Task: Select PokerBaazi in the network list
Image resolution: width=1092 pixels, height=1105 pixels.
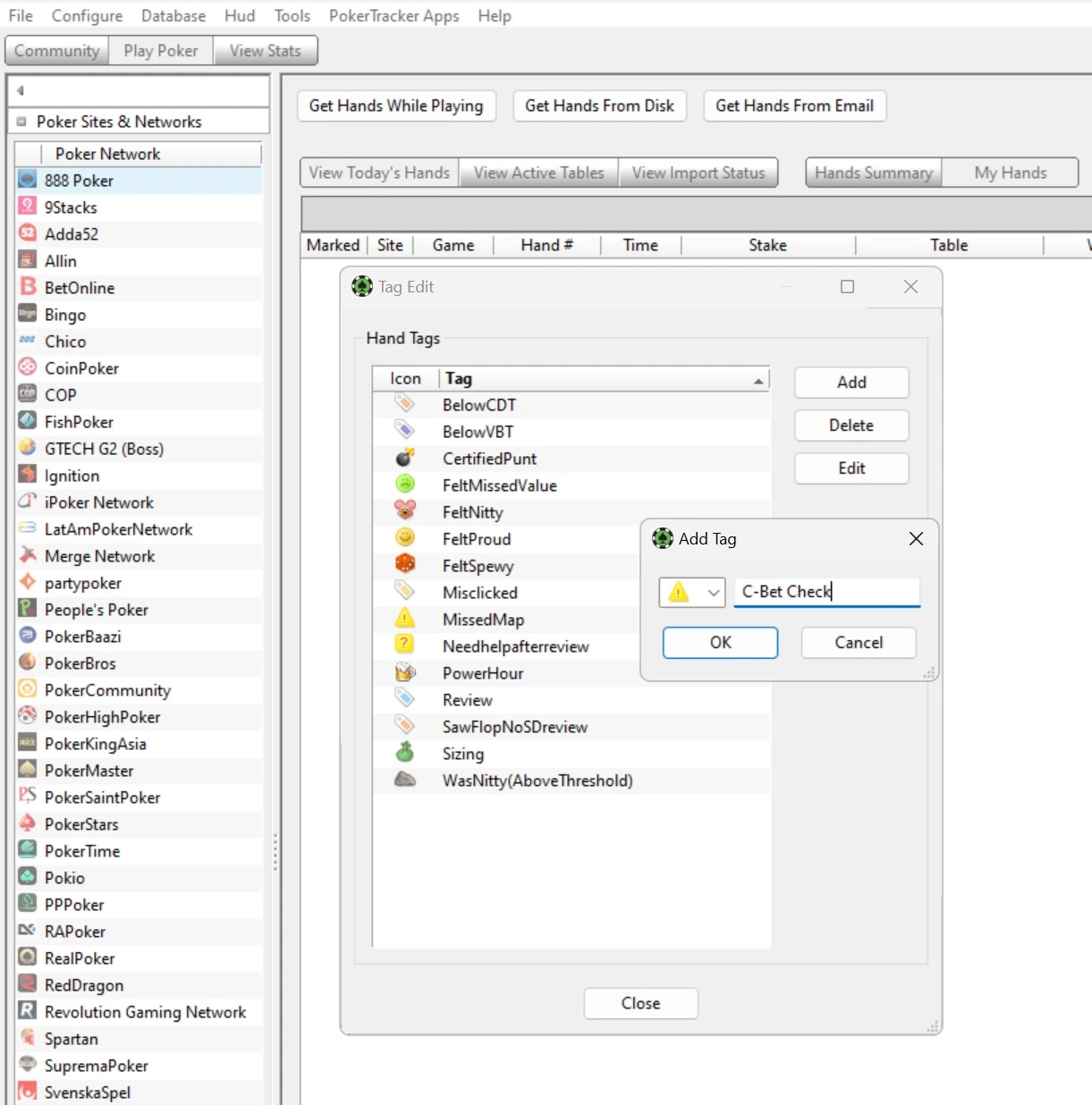Action: click(x=140, y=637)
